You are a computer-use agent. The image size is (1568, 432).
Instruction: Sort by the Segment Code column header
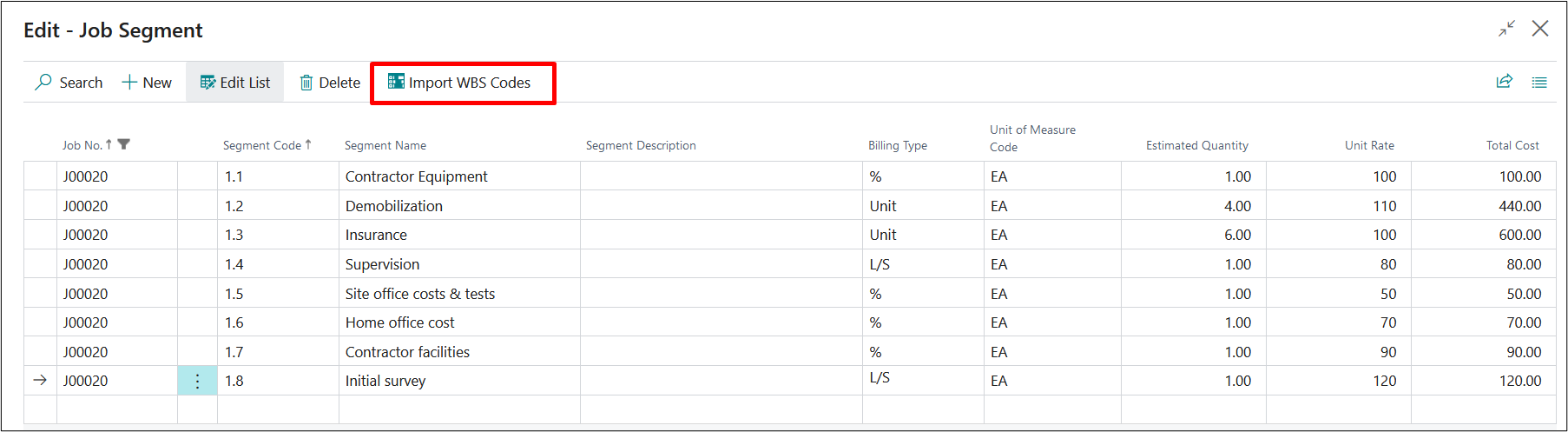[x=262, y=145]
